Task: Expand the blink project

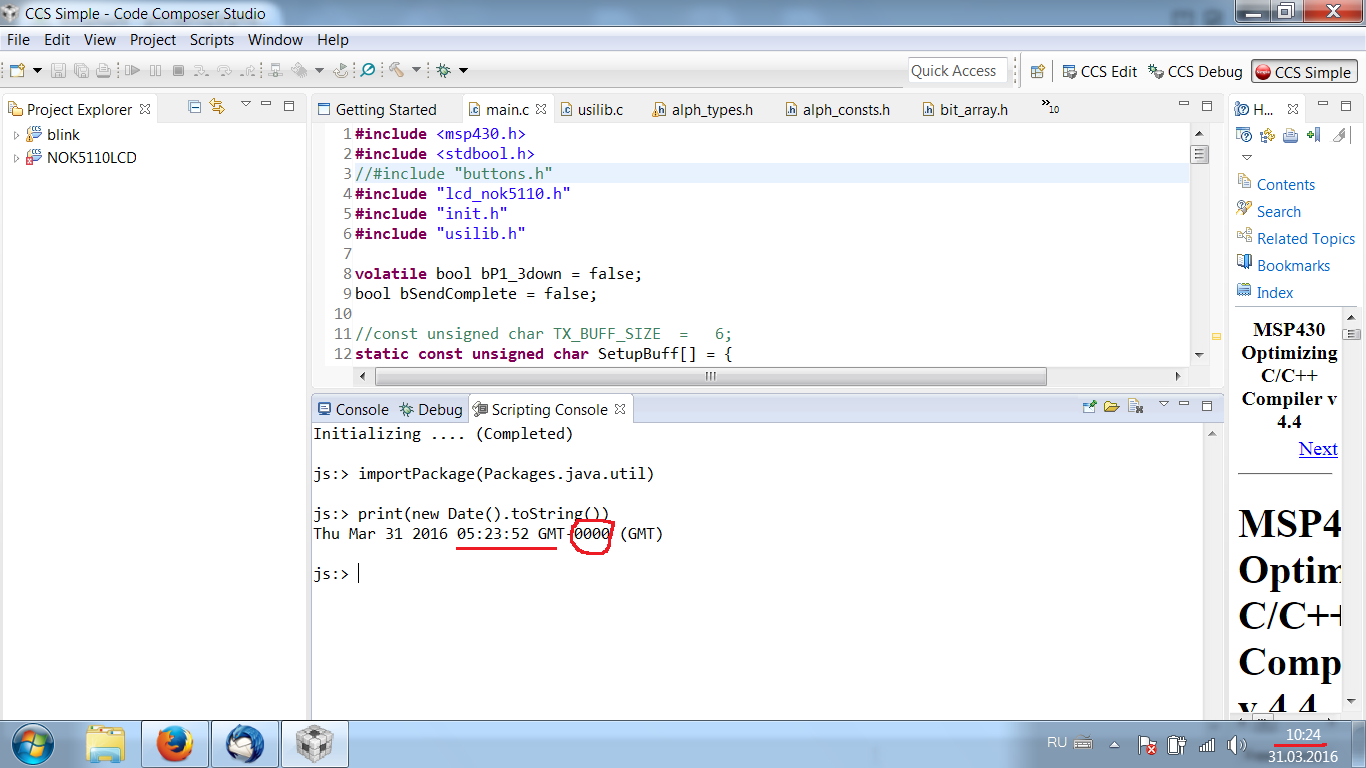Action: click(x=14, y=134)
